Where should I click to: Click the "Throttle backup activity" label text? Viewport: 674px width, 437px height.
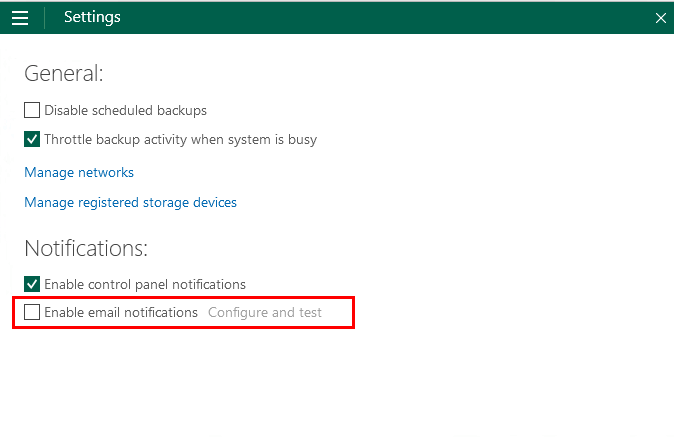(180, 139)
